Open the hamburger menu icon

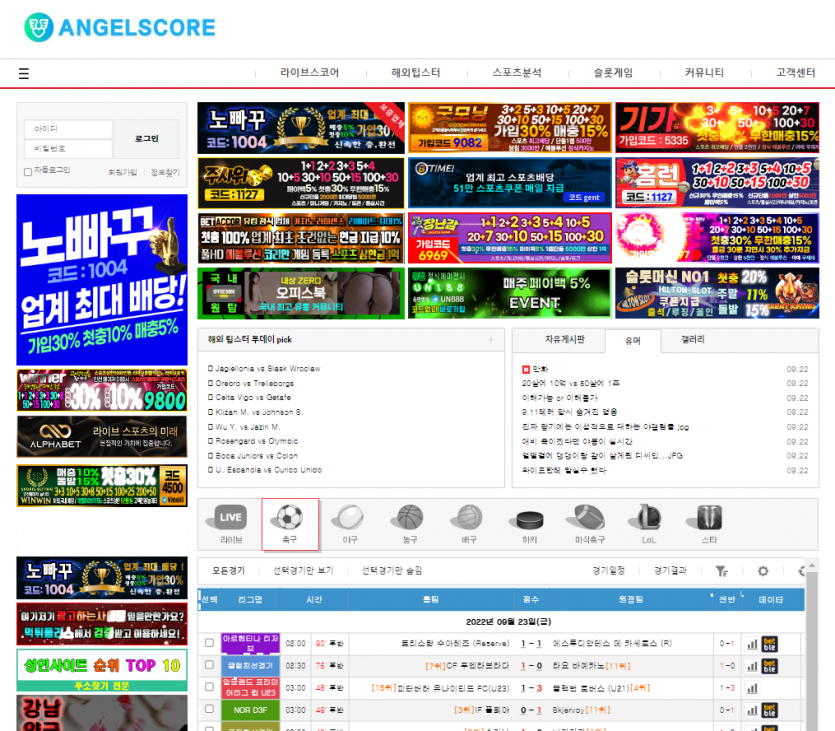pyautogui.click(x=24, y=73)
